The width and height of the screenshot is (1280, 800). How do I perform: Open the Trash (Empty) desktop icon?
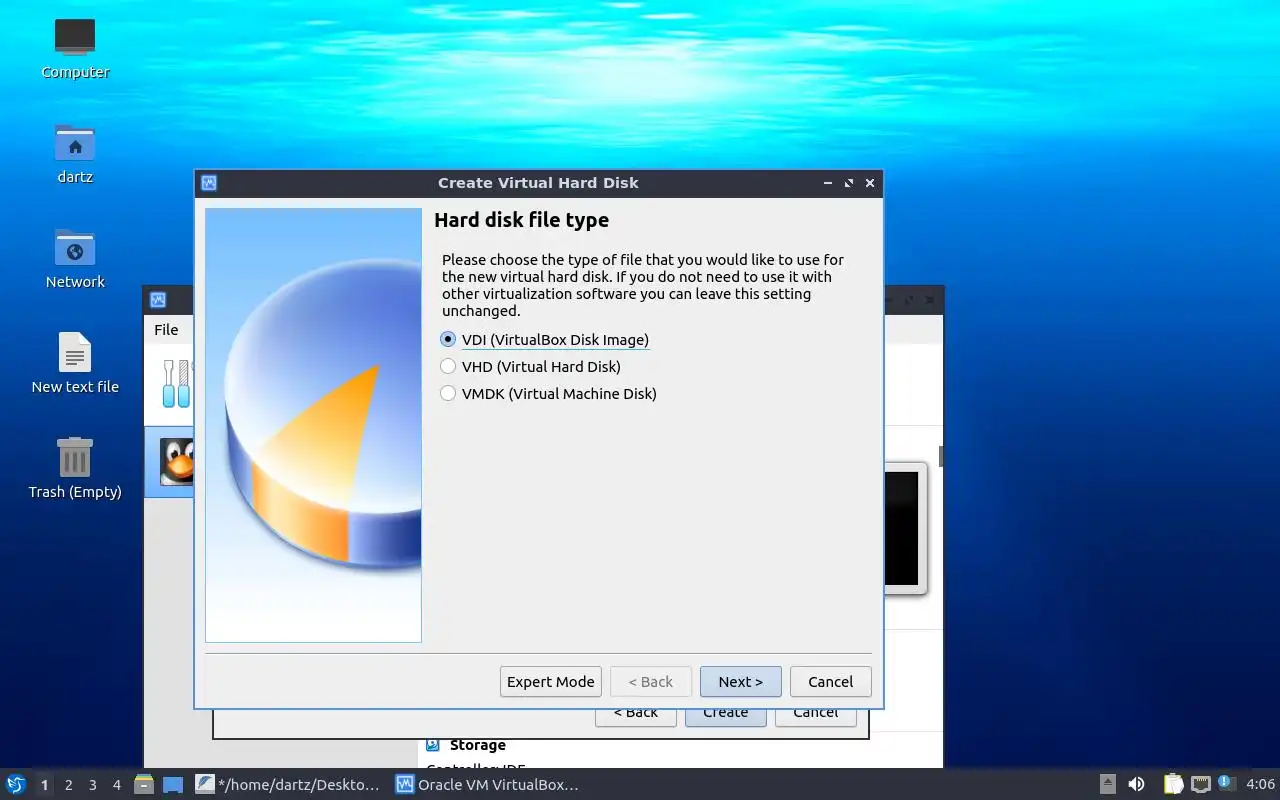point(75,469)
